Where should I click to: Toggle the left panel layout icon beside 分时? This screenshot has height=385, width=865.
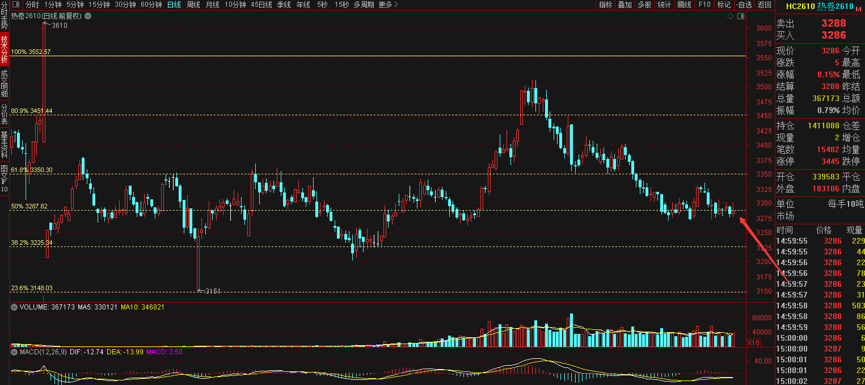[15, 4]
